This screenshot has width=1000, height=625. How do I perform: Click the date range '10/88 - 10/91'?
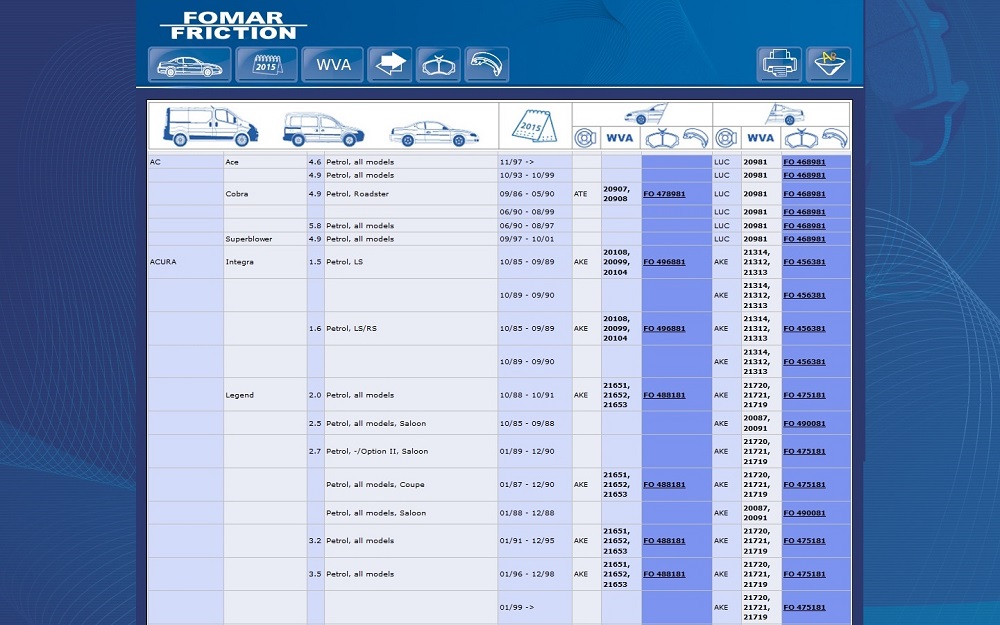coord(527,395)
